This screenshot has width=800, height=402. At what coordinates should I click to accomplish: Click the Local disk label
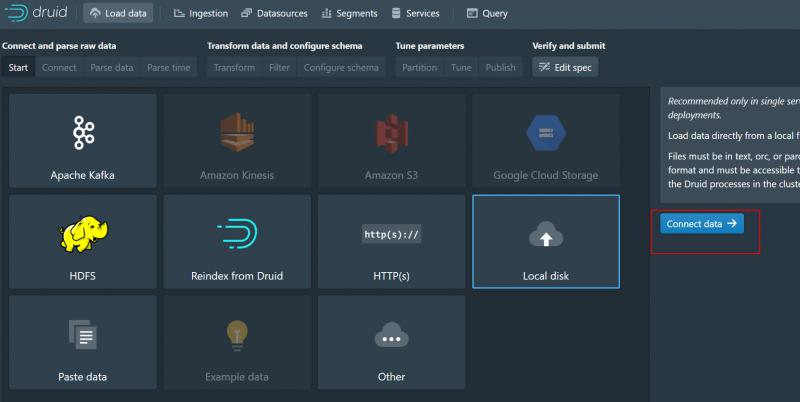tap(546, 276)
